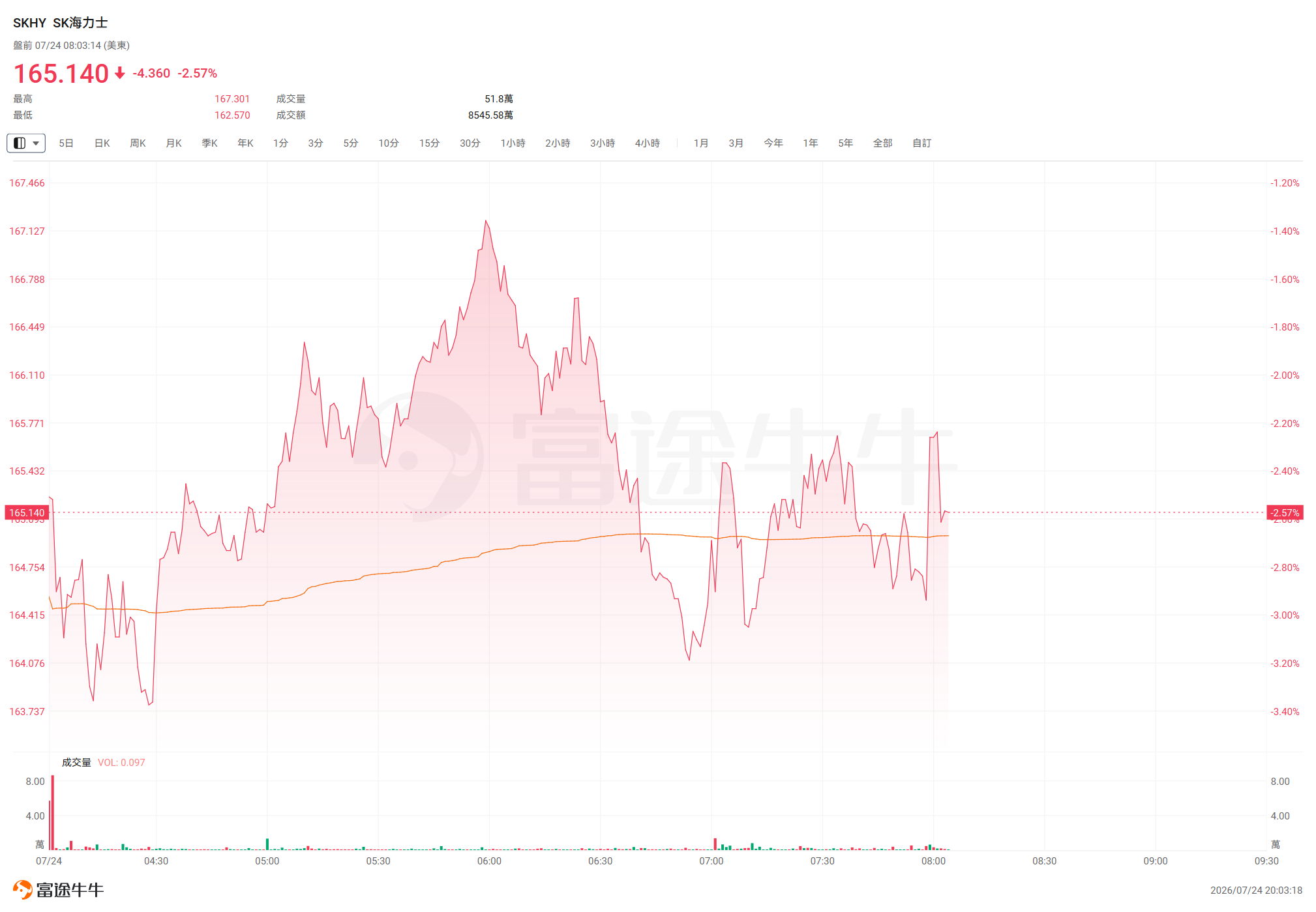Click the 164.754 price axis label
The image size is (1316, 912).
tap(27, 568)
